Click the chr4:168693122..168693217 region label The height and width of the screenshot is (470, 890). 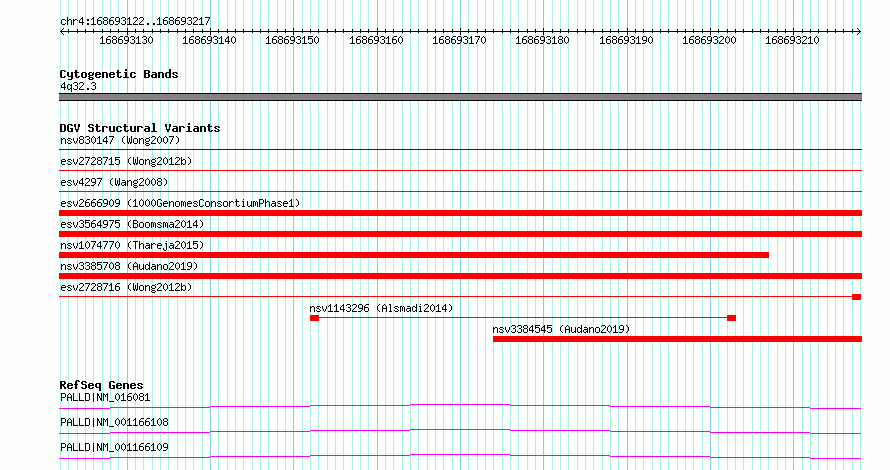pyautogui.click(x=135, y=21)
